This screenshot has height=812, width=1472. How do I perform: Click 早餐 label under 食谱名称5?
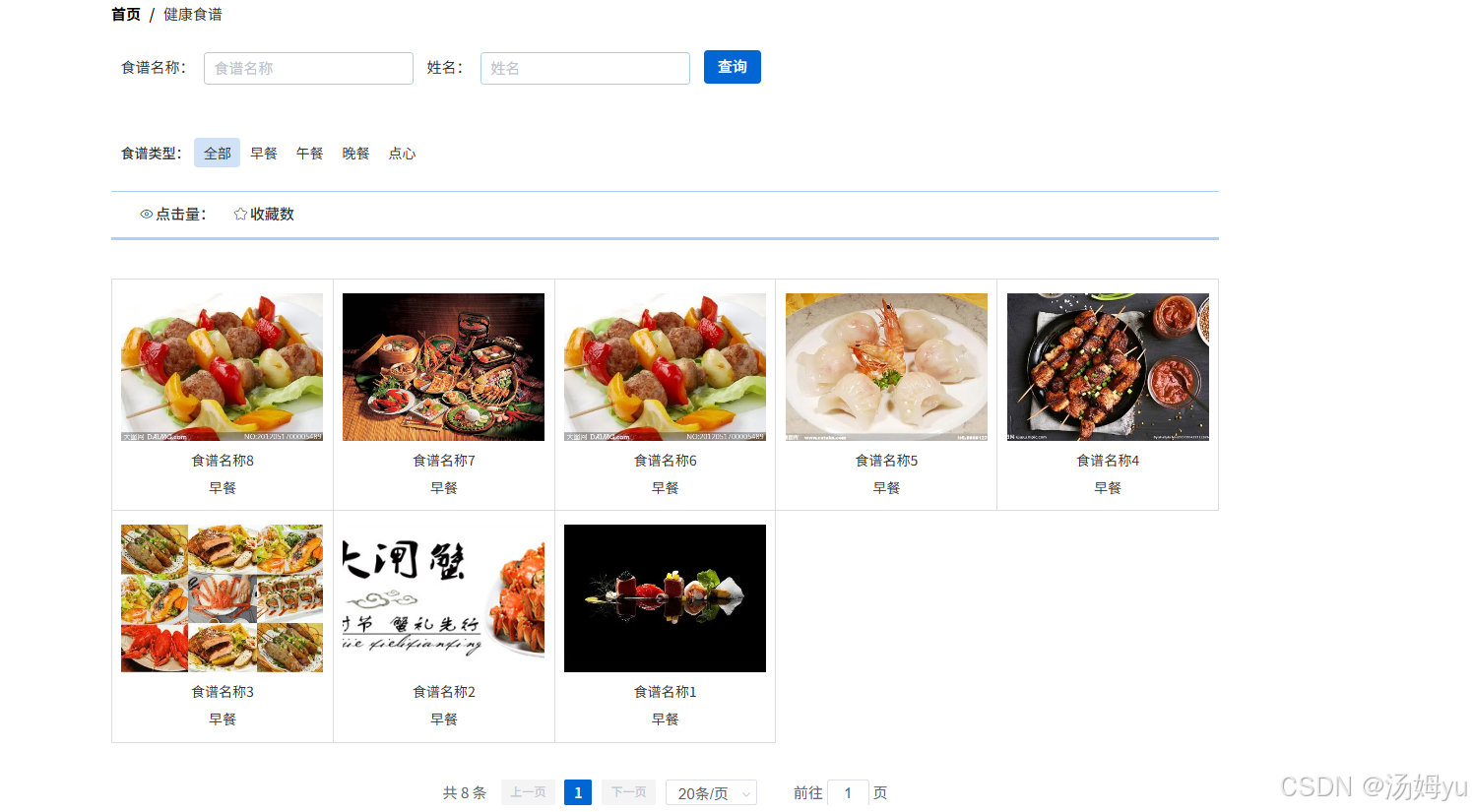(887, 488)
